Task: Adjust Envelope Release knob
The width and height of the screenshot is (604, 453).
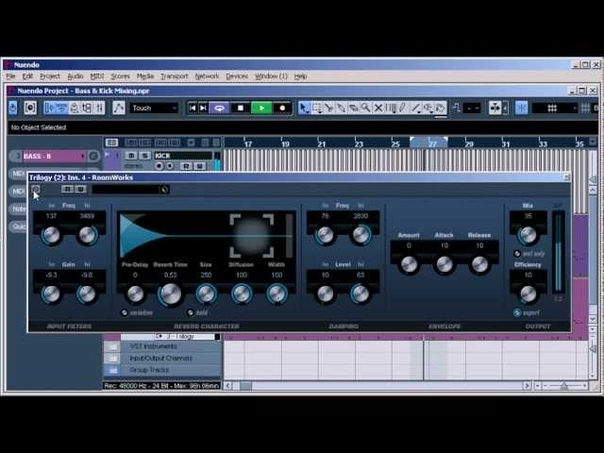Action: click(x=480, y=265)
